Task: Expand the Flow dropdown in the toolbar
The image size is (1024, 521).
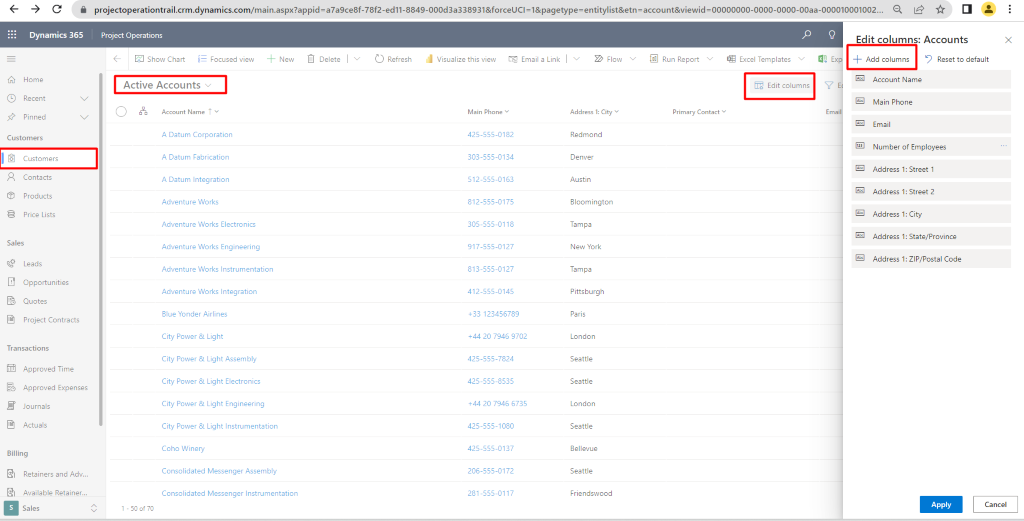Action: (x=635, y=59)
